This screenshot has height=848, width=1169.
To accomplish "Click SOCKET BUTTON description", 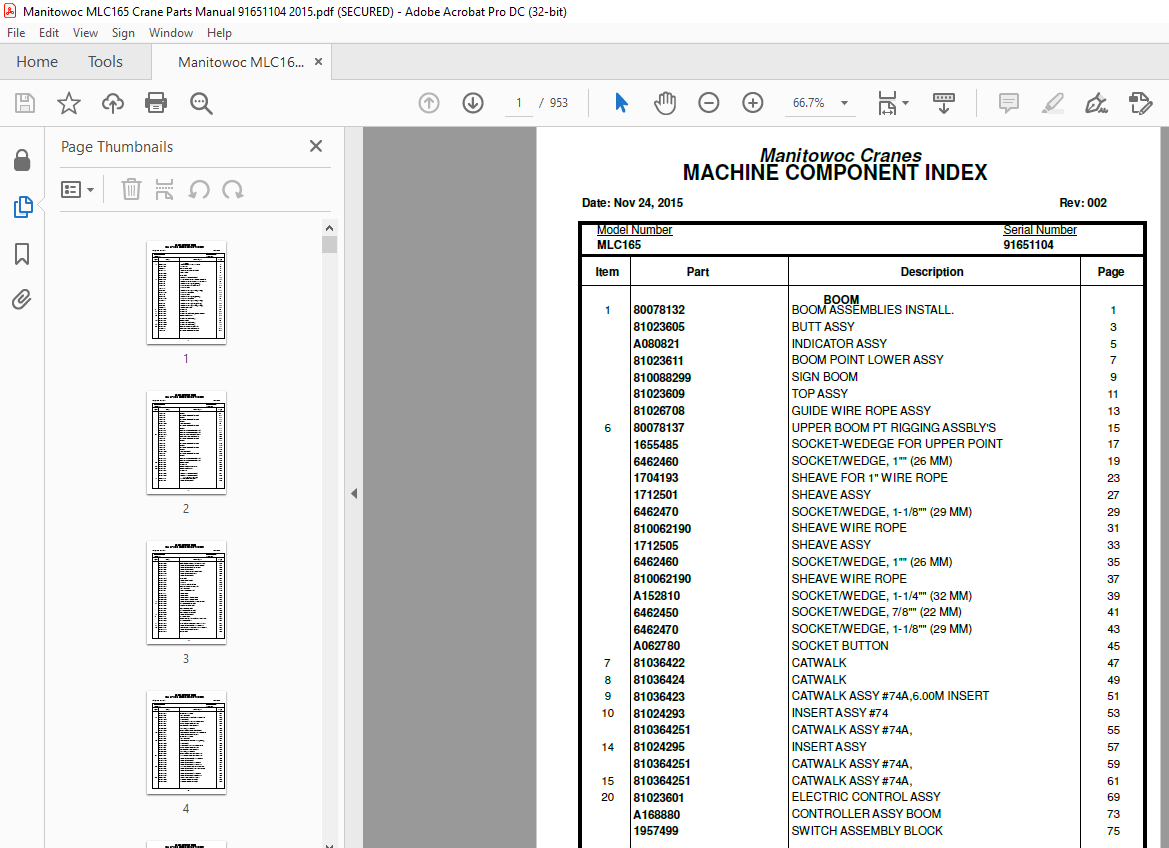I will [840, 646].
